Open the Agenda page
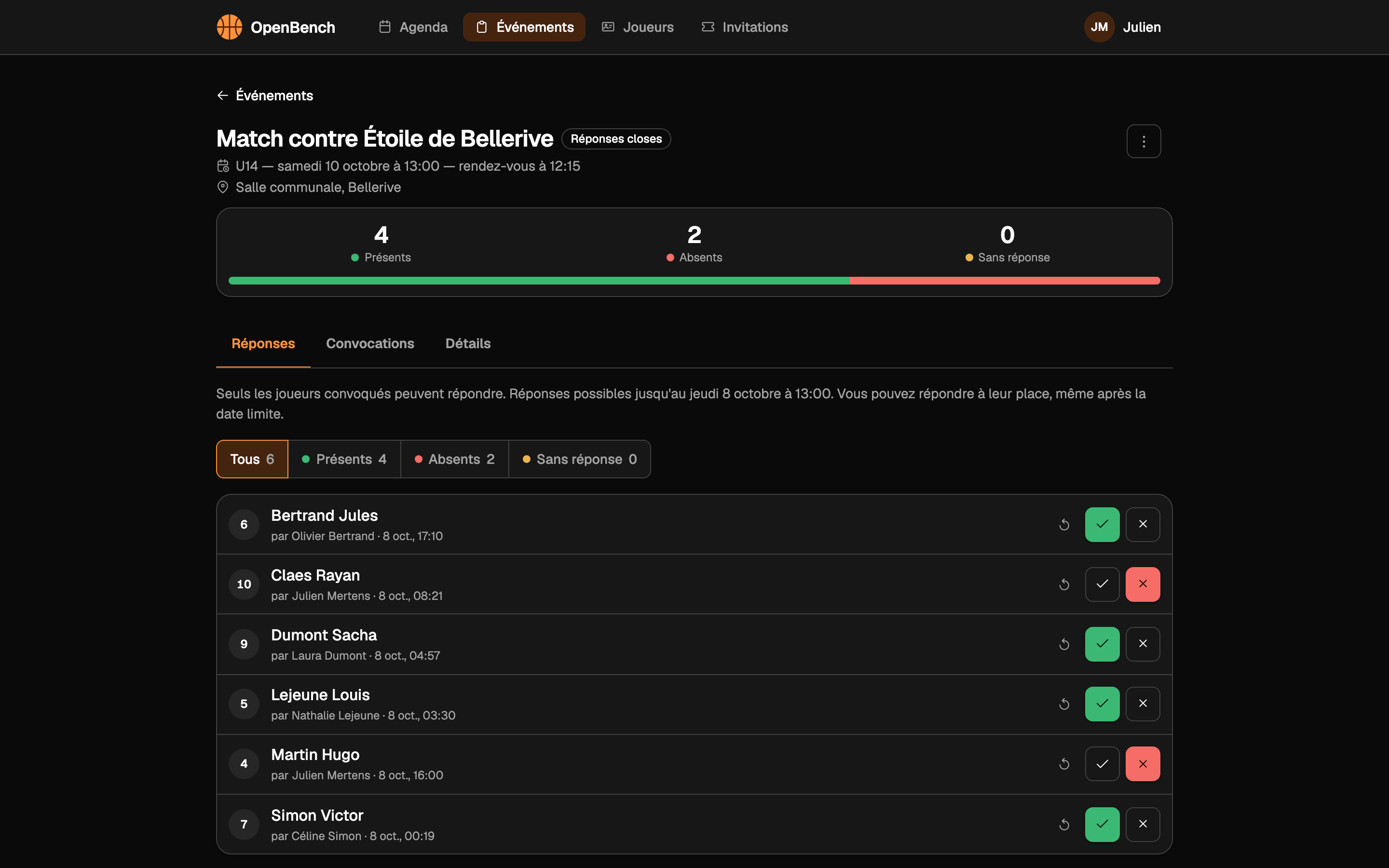 point(413,27)
